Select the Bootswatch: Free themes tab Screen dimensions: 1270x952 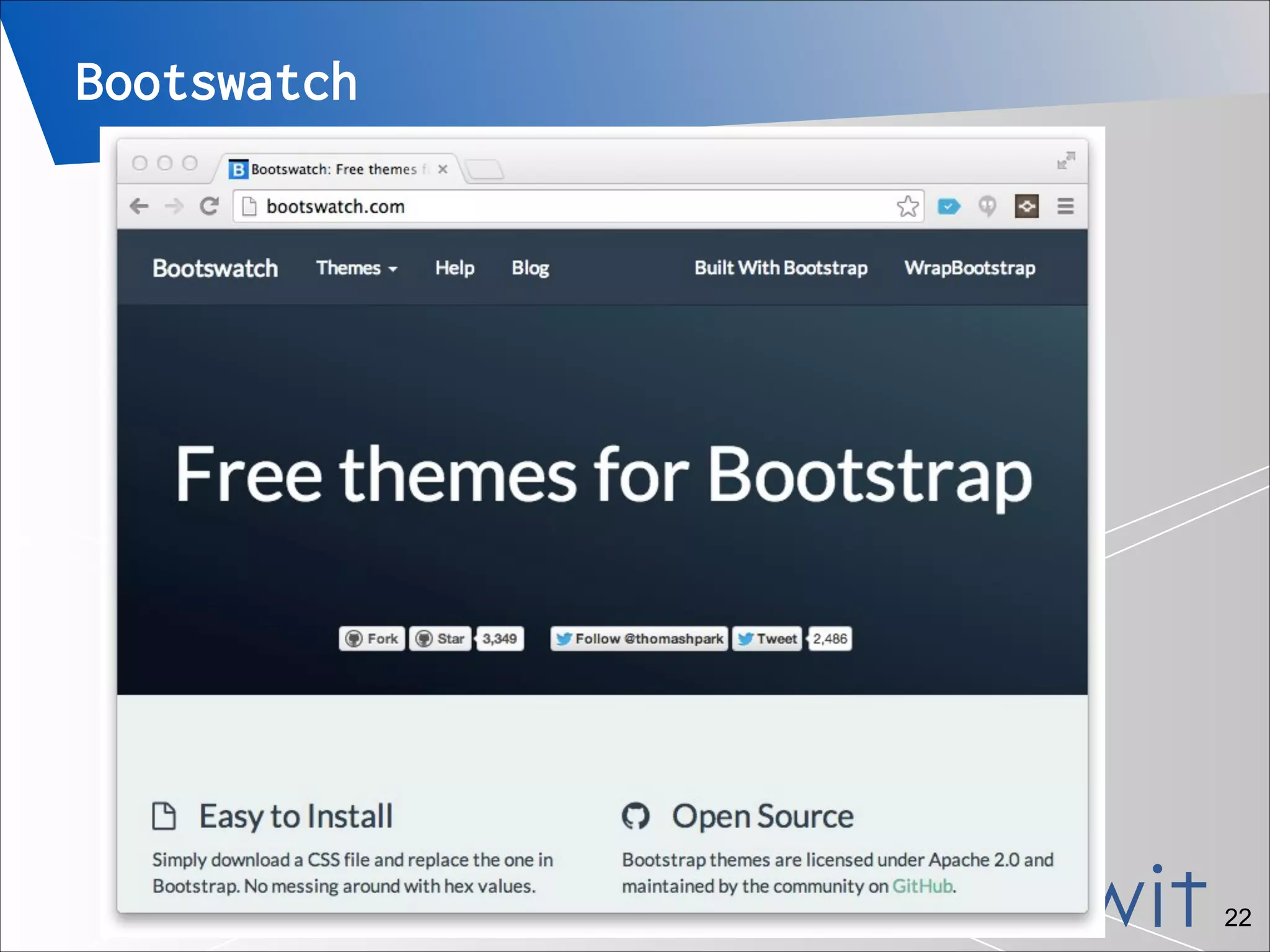point(338,169)
